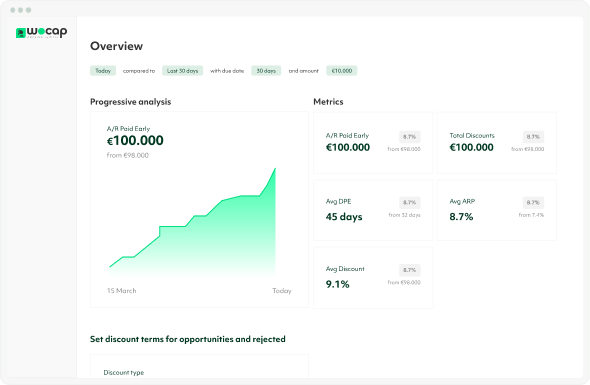Click 'from 32 days' text
This screenshot has height=385, width=590.
coord(404,215)
